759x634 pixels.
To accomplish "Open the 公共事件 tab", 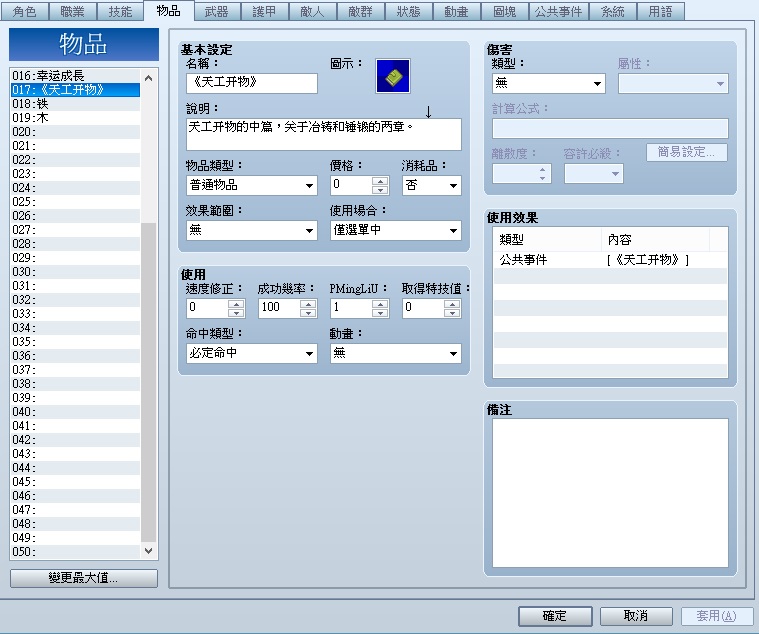I will [559, 11].
